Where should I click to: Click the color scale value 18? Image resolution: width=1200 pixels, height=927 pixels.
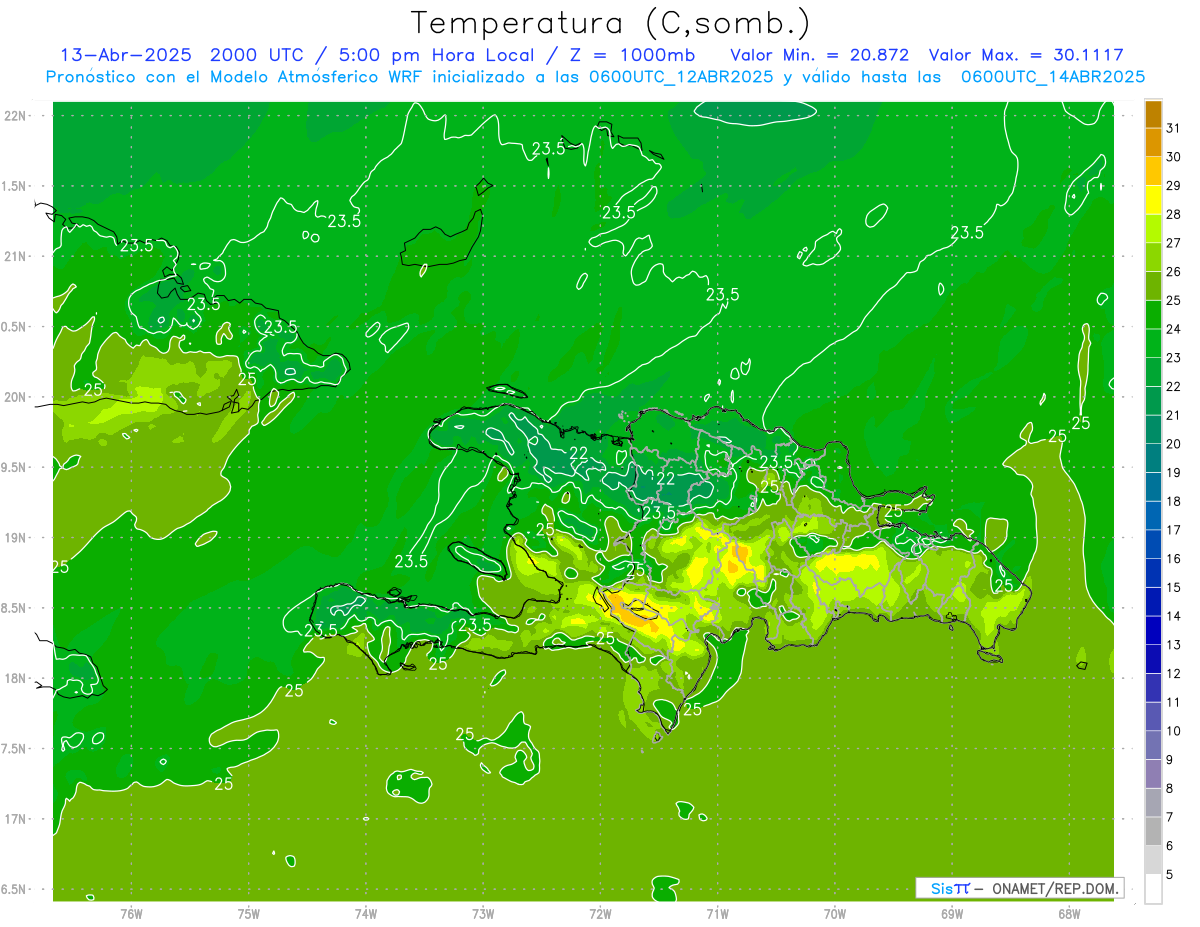pyautogui.click(x=1173, y=502)
